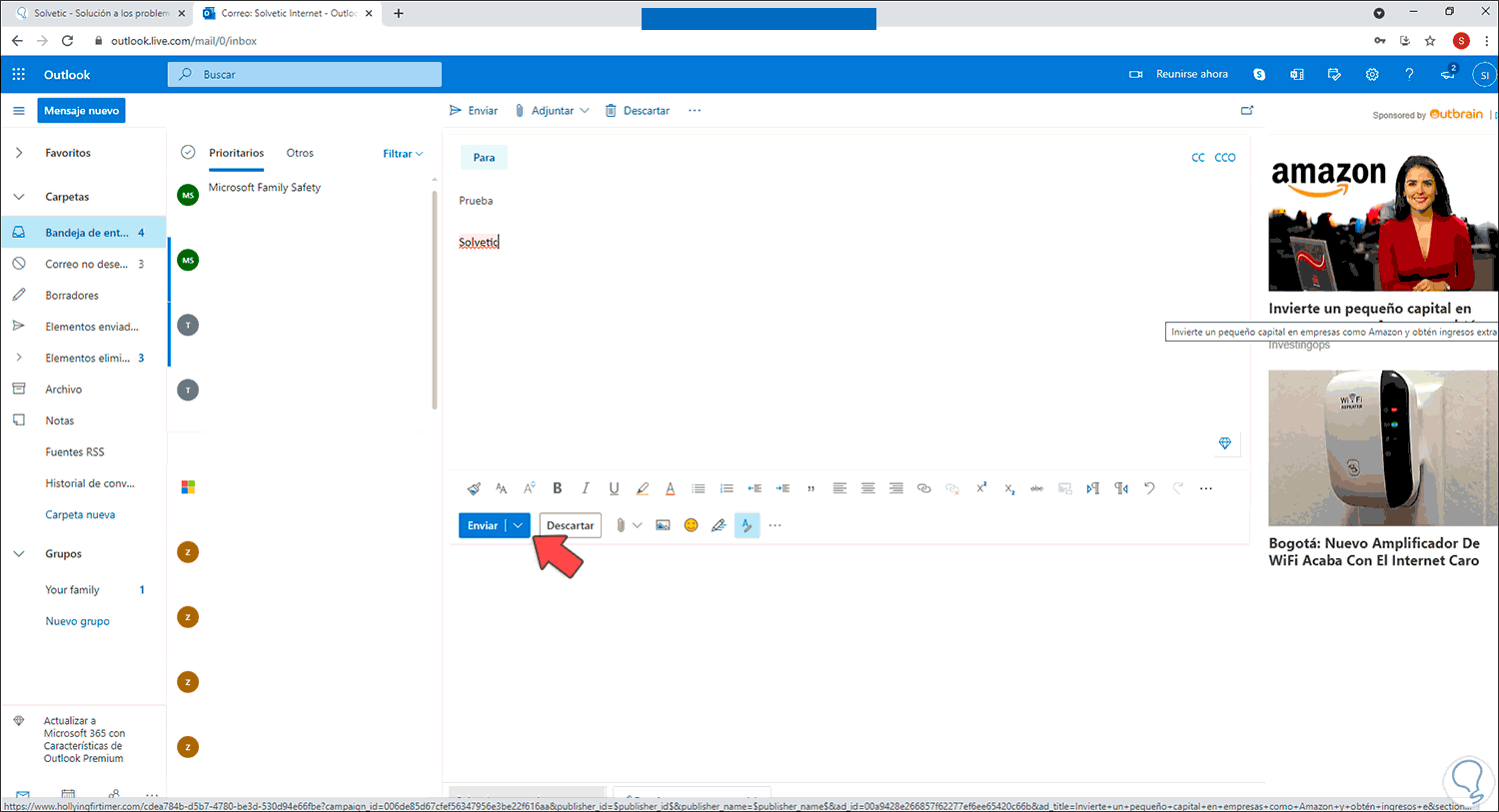The width and height of the screenshot is (1499, 812).
Task: Expand the Enviar split button arrow
Action: (517, 524)
